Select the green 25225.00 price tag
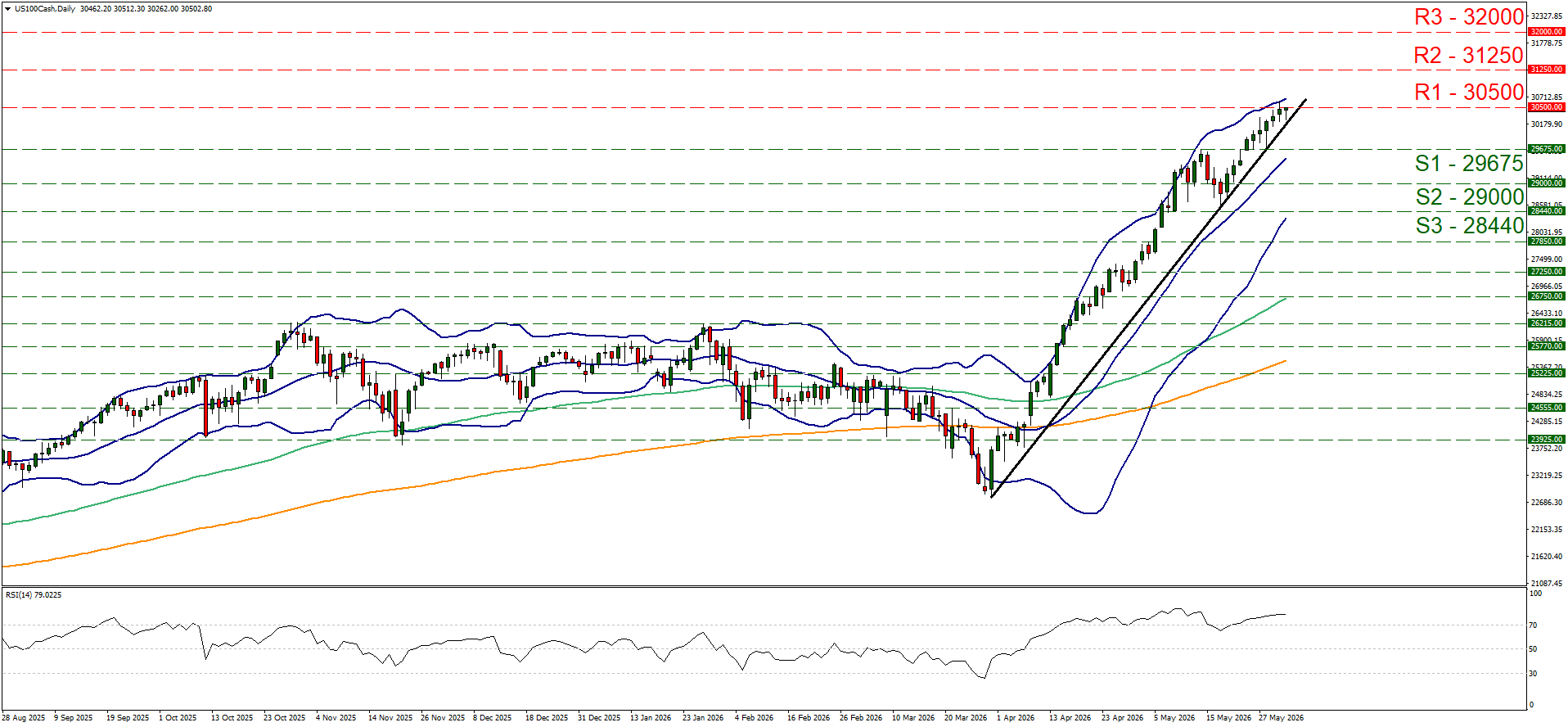1568x727 pixels. 1546,373
